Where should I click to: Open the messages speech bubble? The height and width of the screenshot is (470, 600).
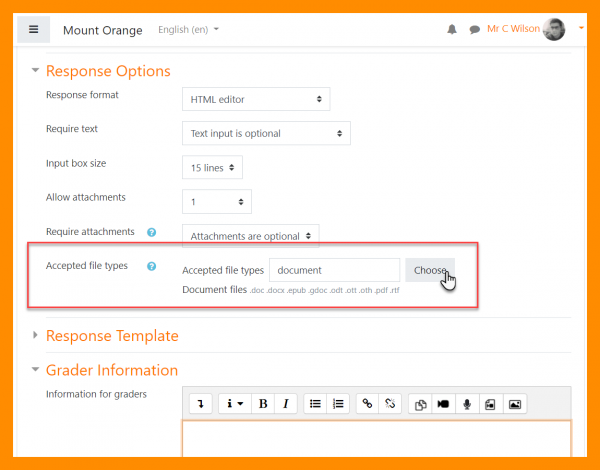(472, 30)
